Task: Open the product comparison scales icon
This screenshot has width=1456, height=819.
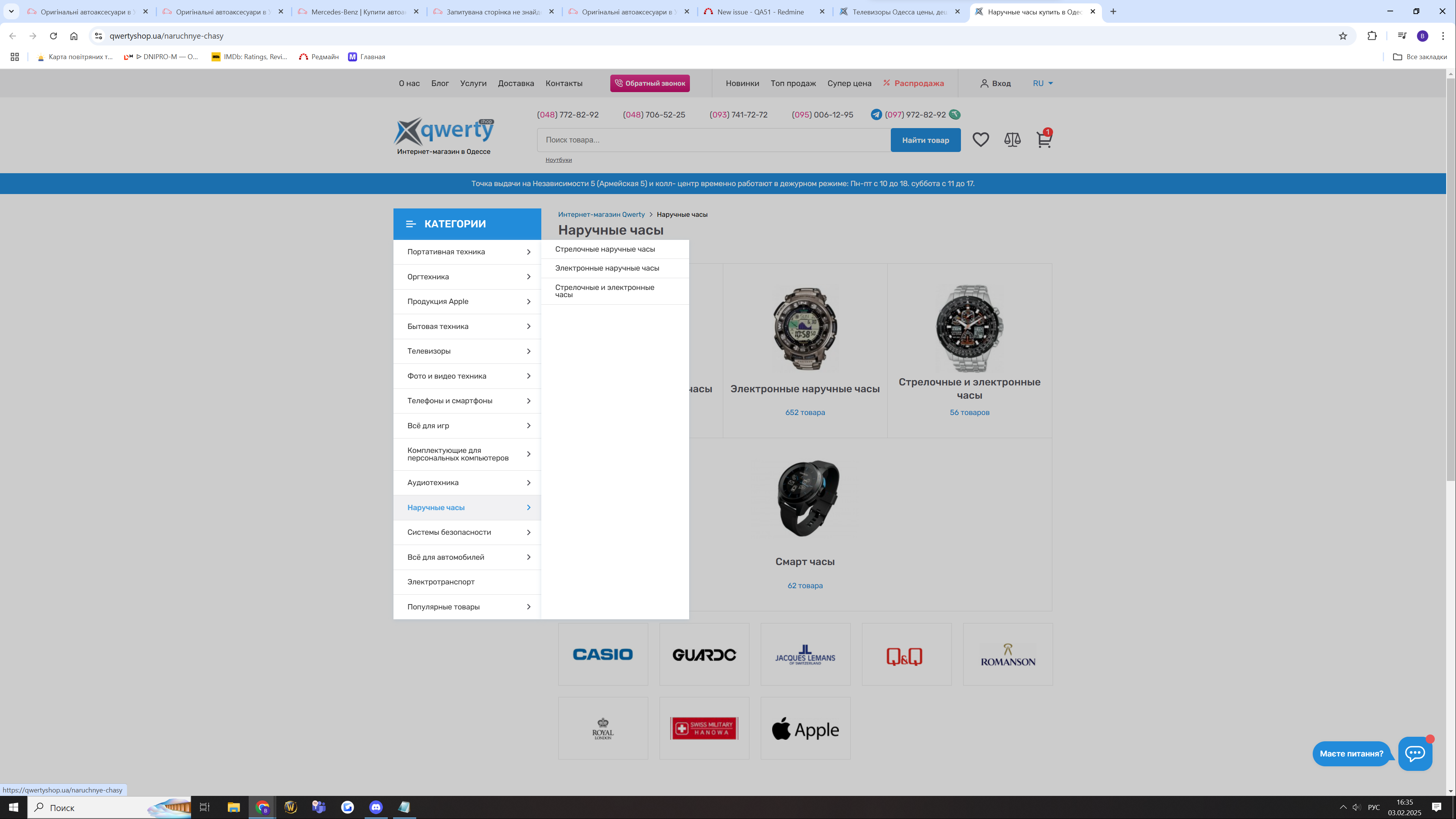Action: click(x=1012, y=139)
